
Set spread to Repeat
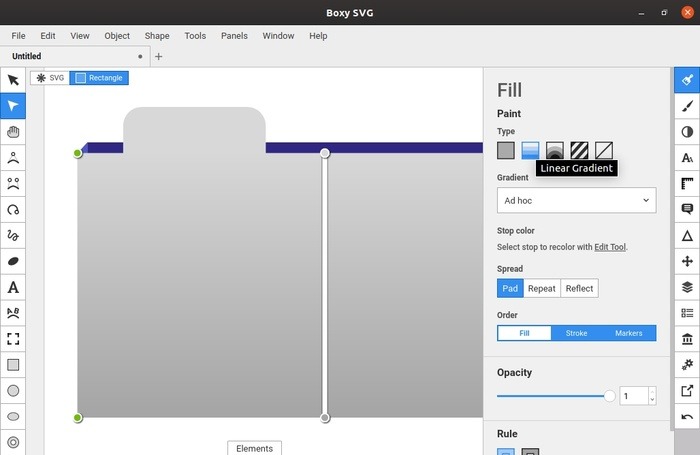click(542, 288)
